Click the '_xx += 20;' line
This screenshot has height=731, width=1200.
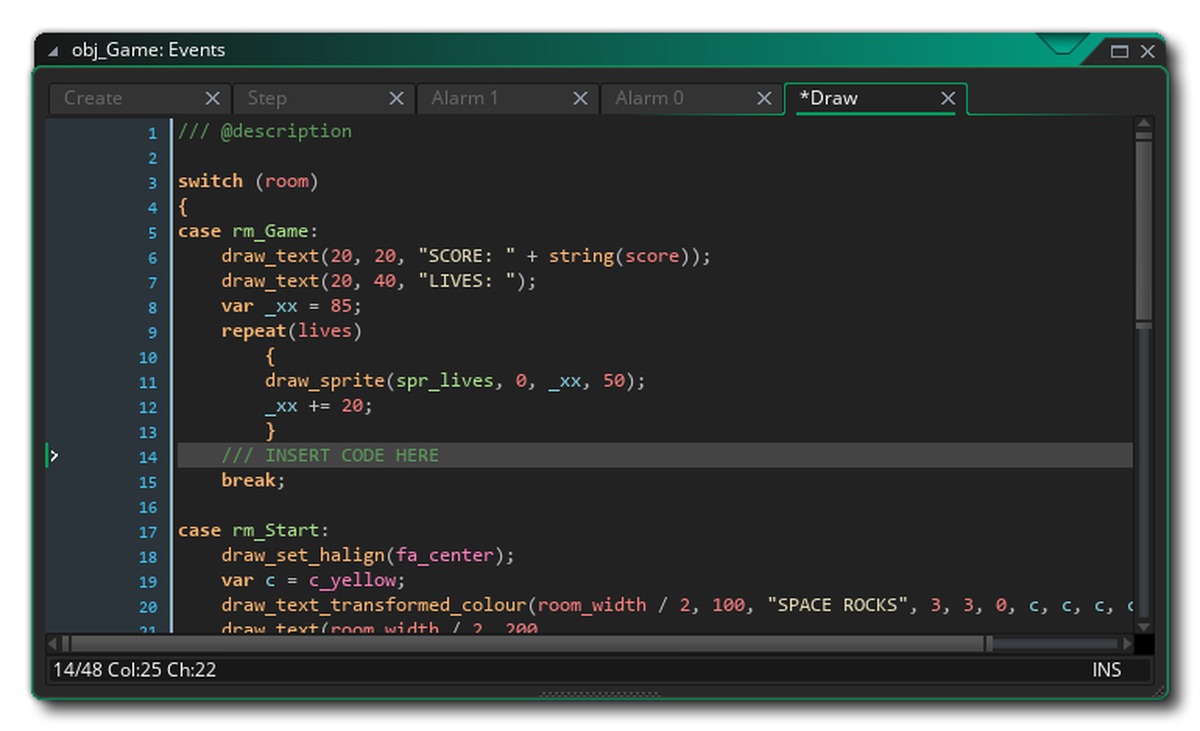click(318, 406)
